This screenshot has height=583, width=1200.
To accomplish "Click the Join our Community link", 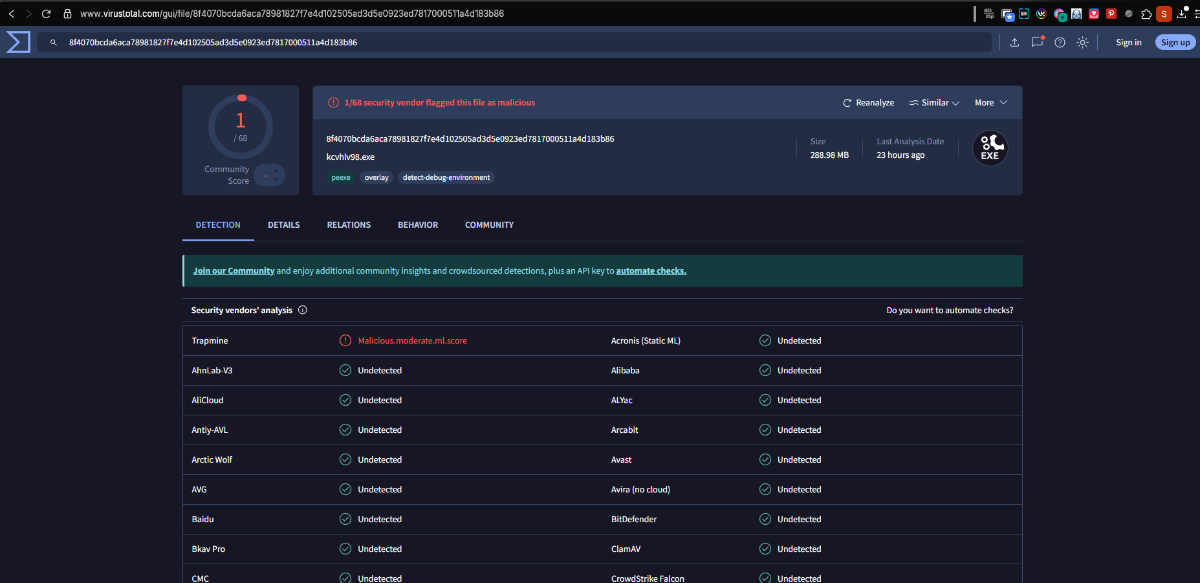I will point(233,271).
